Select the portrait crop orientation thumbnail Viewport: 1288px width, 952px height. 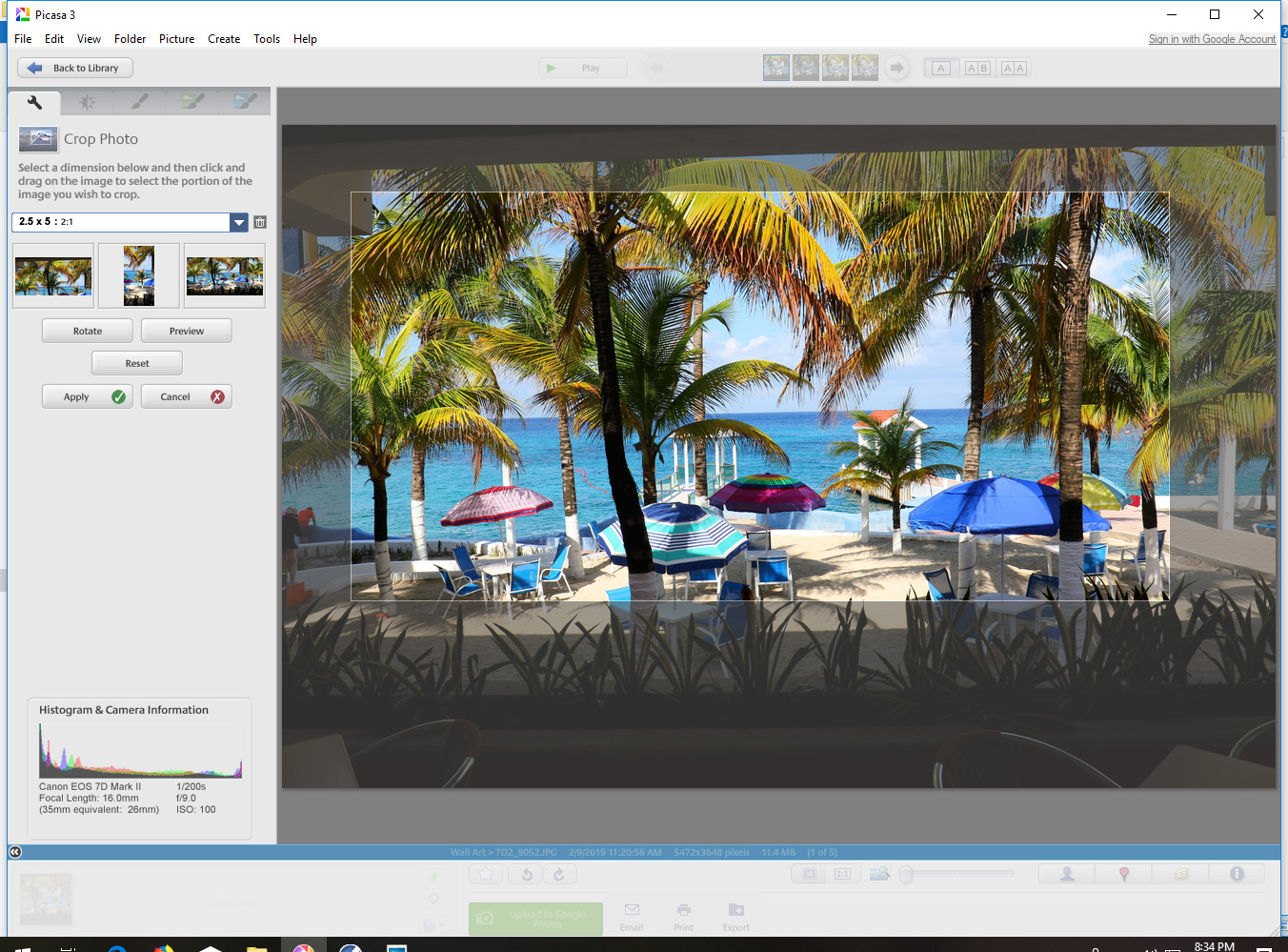coord(138,275)
